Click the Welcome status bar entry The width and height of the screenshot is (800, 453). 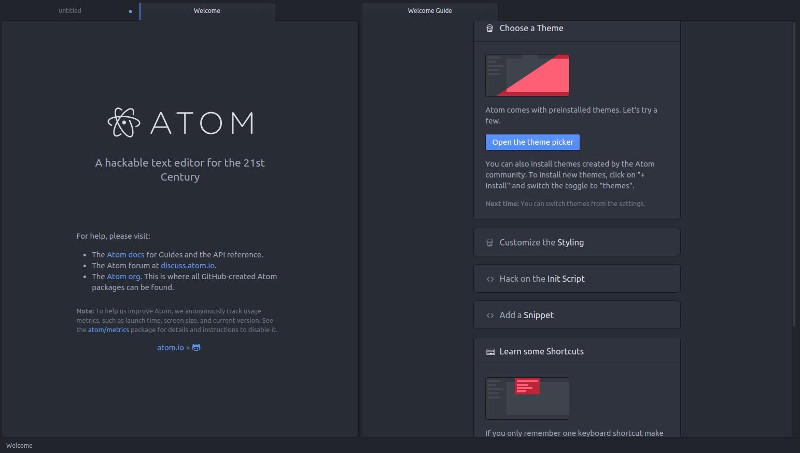(x=19, y=445)
